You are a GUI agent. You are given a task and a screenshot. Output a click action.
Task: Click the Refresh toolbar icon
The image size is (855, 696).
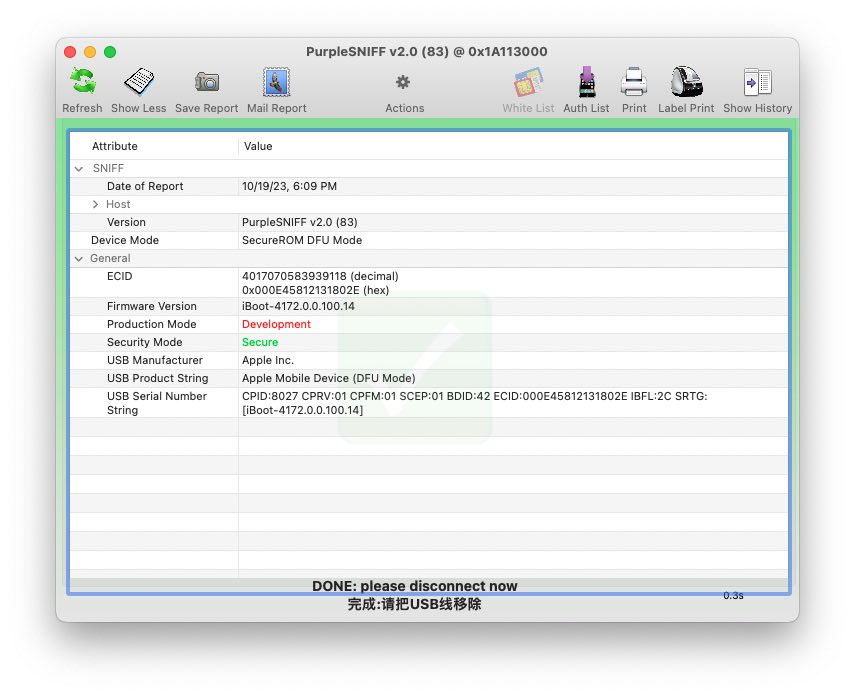pos(82,82)
